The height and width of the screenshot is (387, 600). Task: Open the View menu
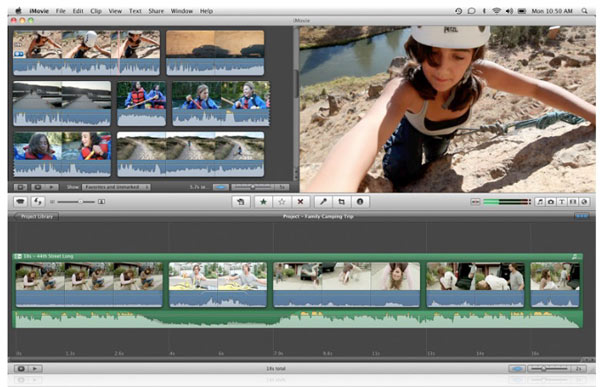(115, 11)
